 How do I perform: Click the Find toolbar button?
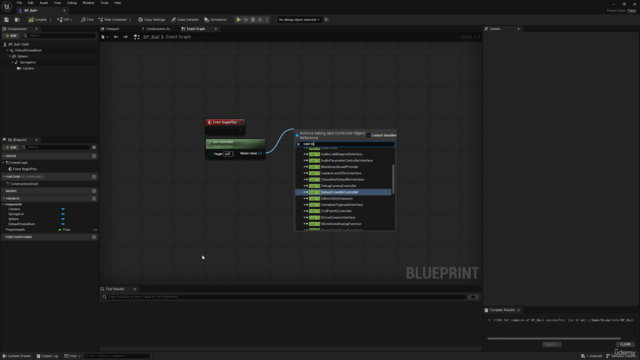87,20
